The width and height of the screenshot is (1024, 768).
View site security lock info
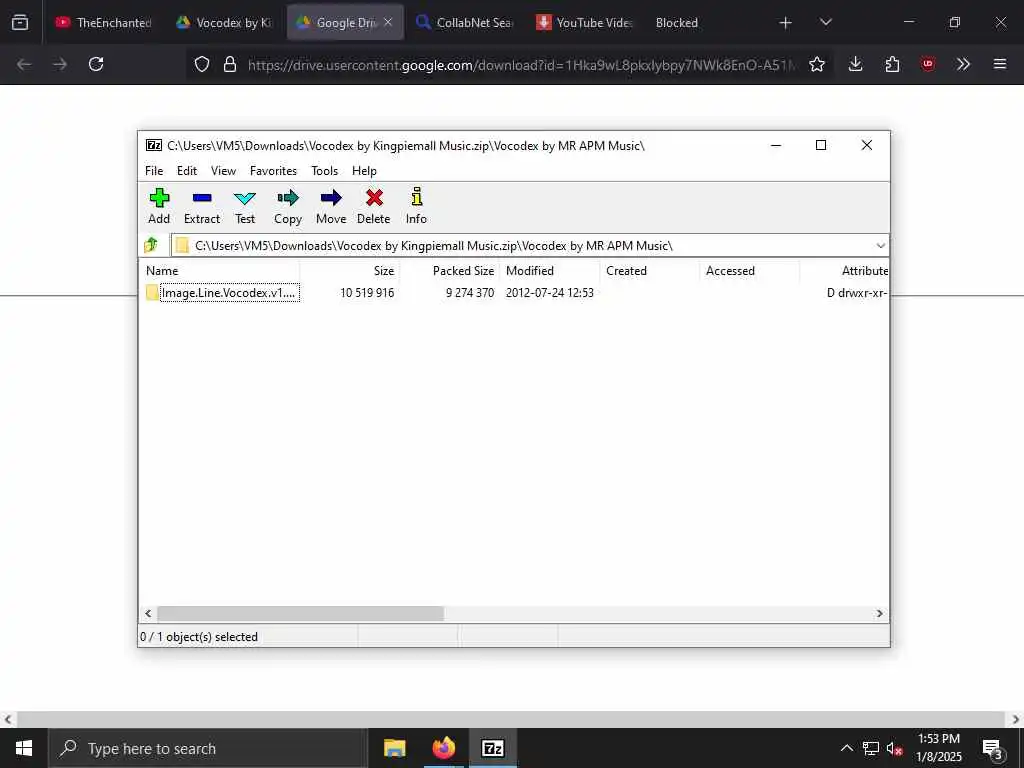pos(230,64)
